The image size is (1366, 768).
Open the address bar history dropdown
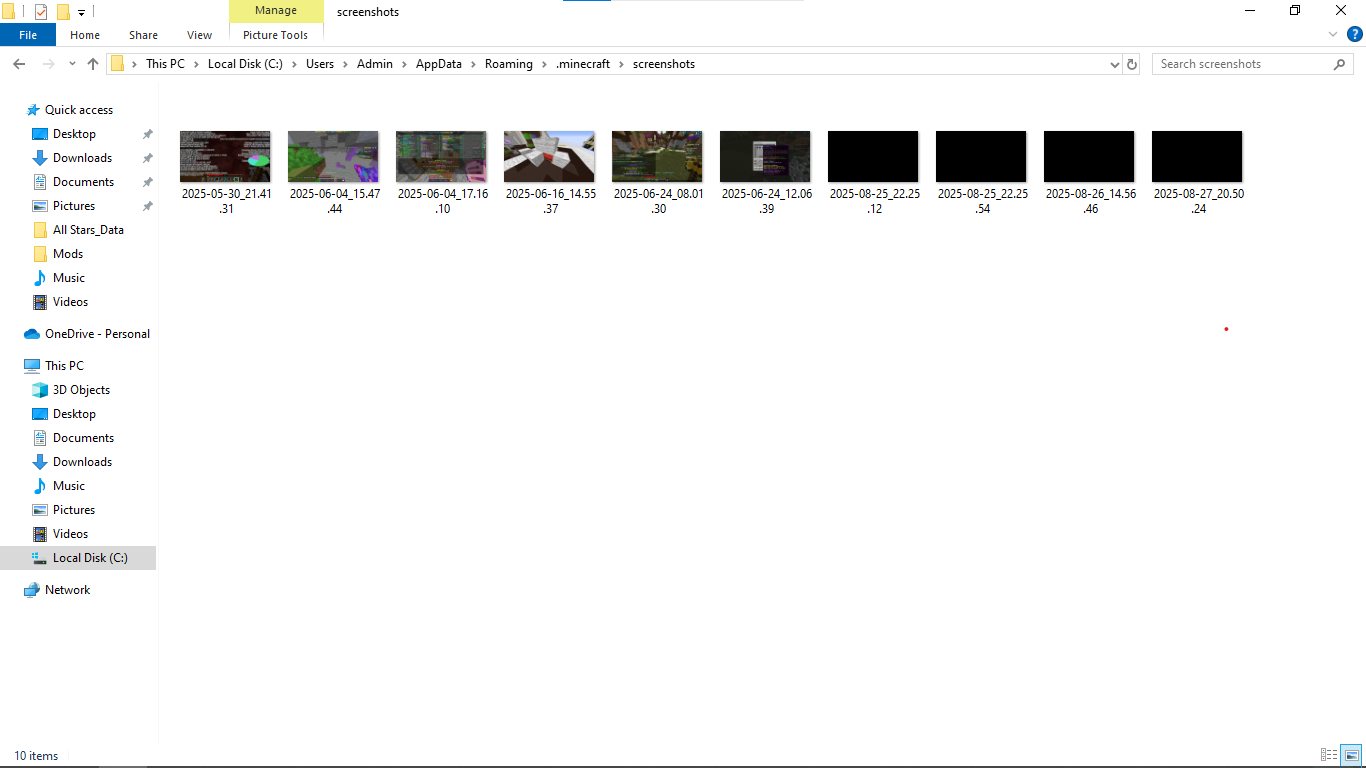1115,64
